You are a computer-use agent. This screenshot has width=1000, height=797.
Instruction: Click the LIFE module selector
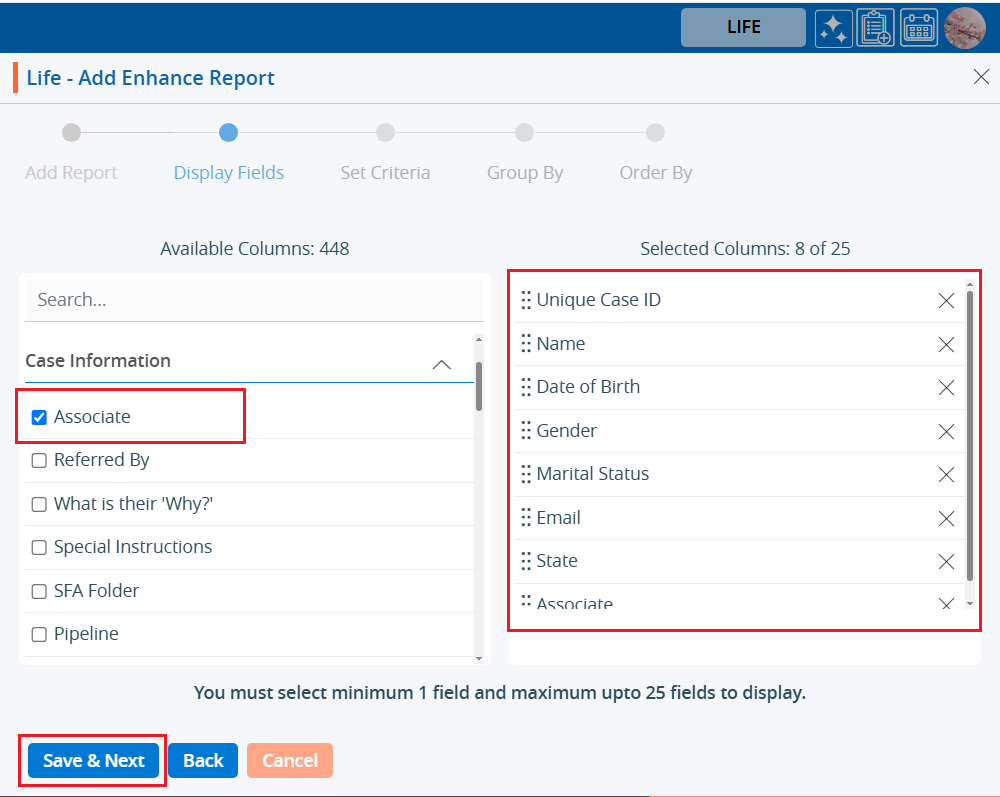(x=743, y=28)
